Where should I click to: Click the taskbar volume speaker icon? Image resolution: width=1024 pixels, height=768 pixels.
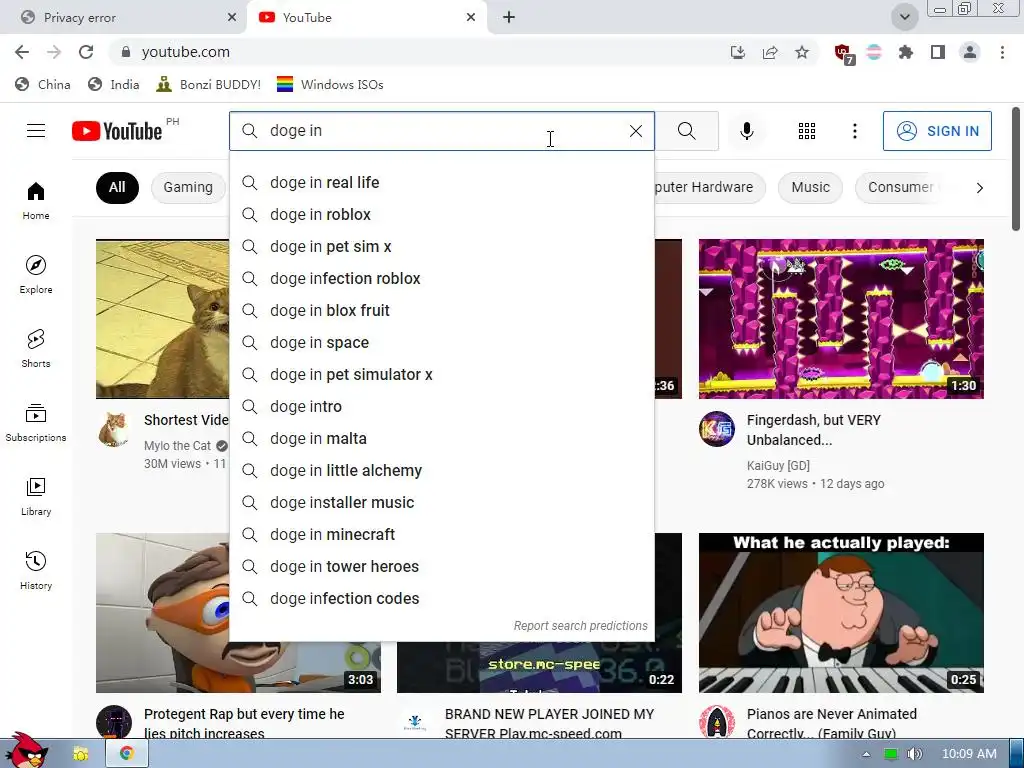915,754
